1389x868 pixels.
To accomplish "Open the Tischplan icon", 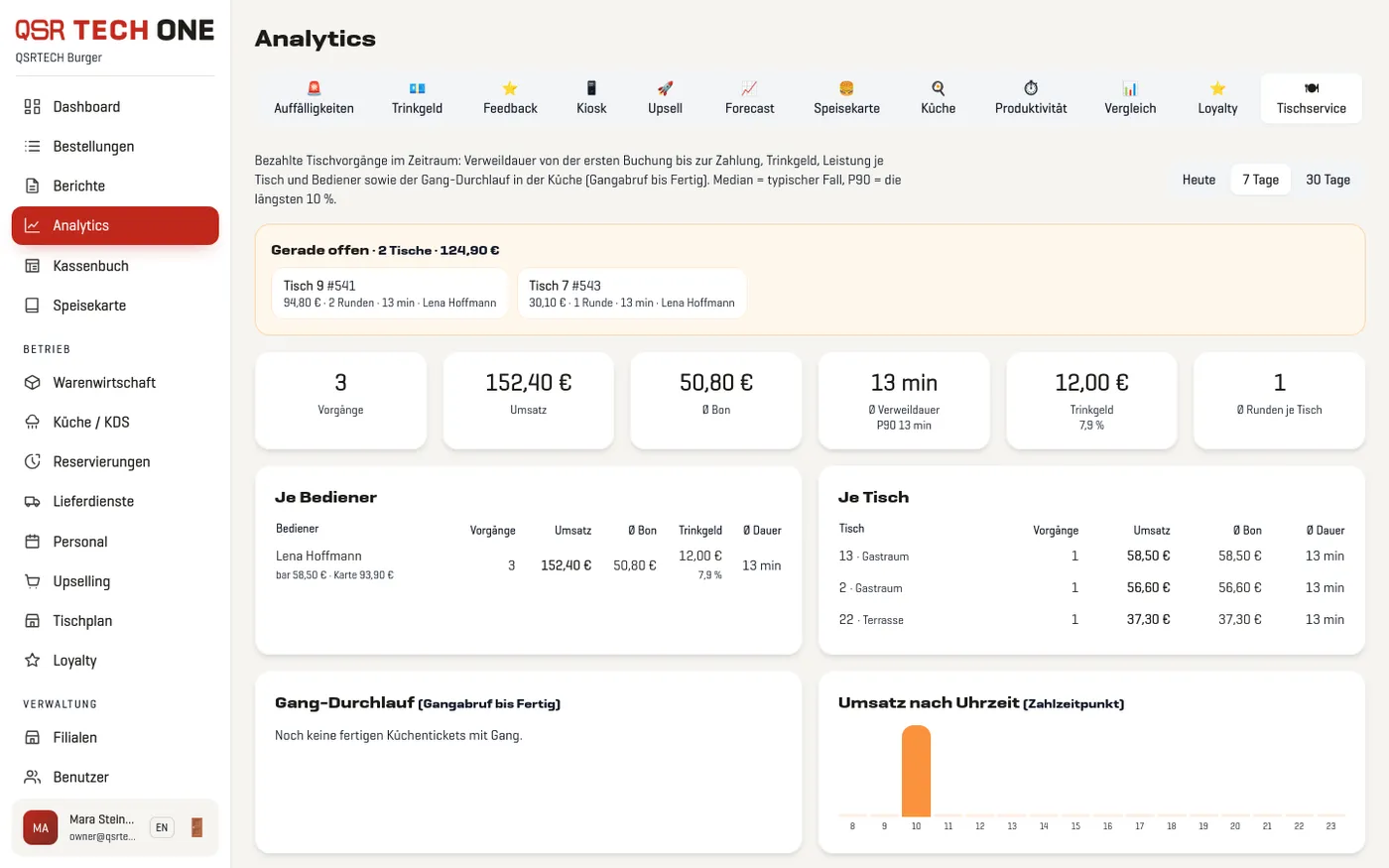I will [33, 621].
